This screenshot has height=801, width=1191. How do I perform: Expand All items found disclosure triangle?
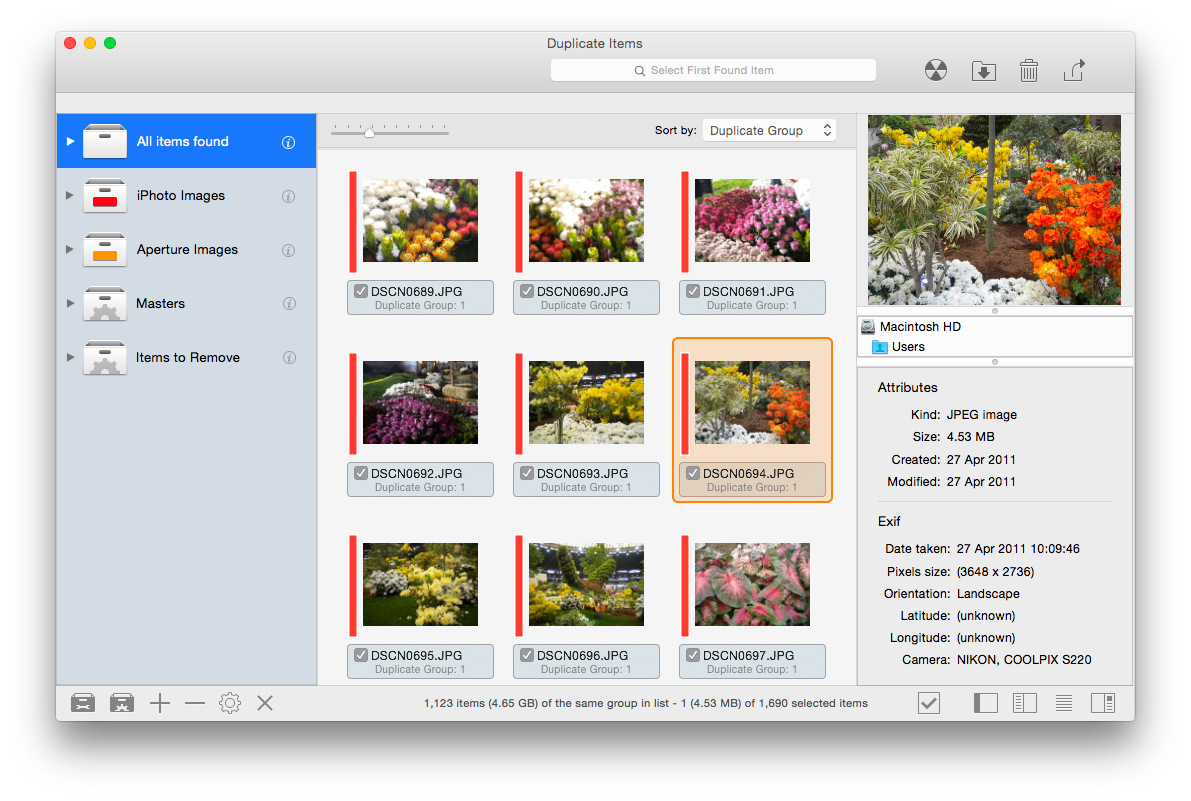pos(70,141)
